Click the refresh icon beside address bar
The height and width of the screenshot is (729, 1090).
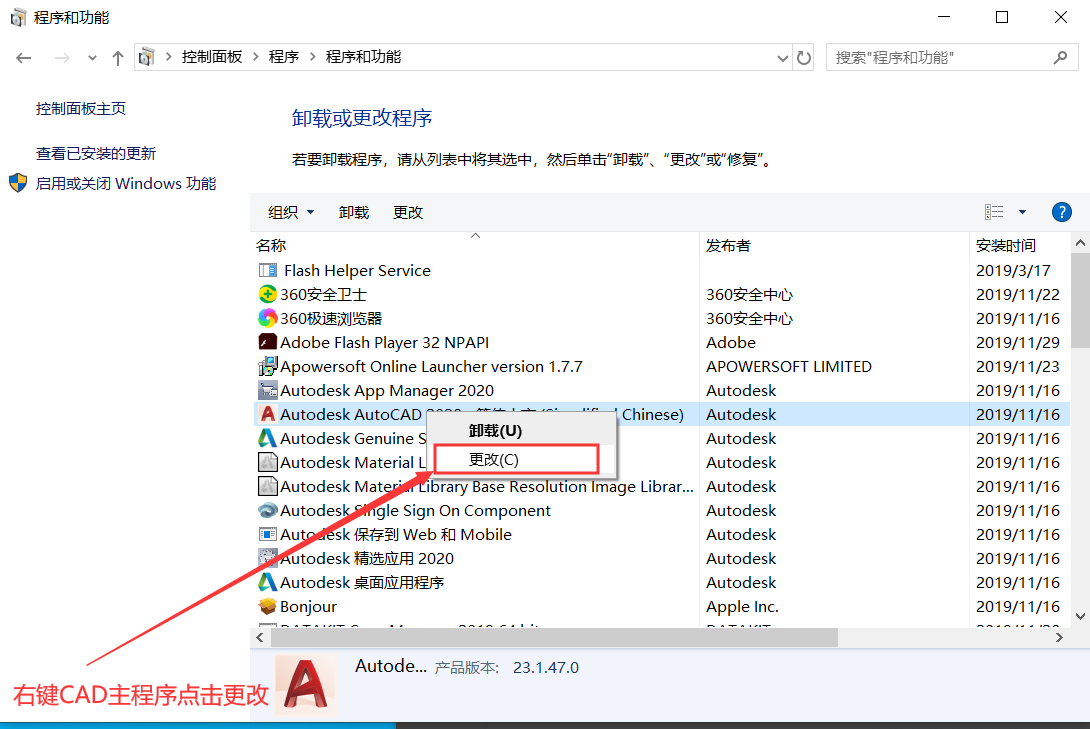tap(804, 58)
